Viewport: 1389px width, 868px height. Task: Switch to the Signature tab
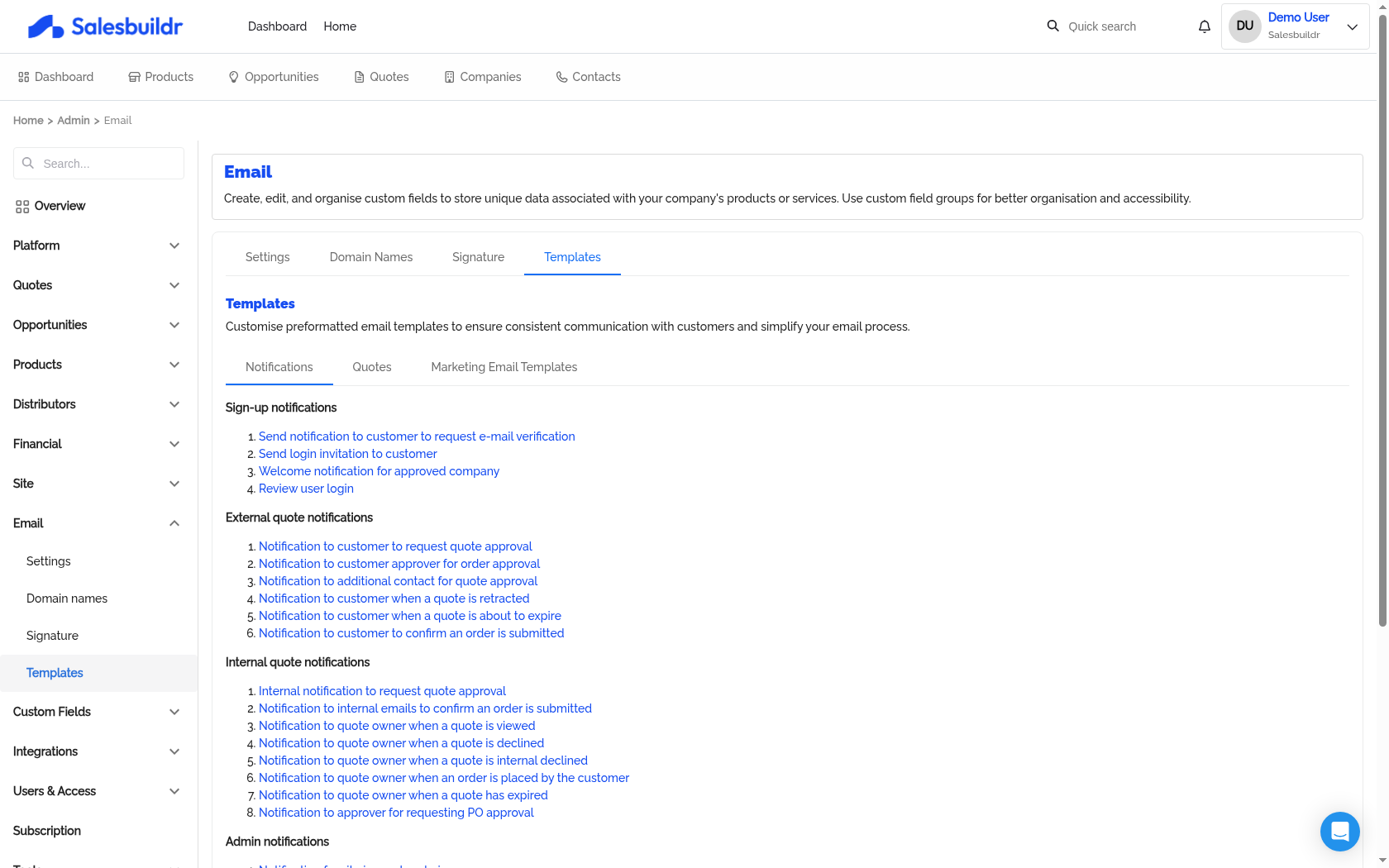[478, 257]
